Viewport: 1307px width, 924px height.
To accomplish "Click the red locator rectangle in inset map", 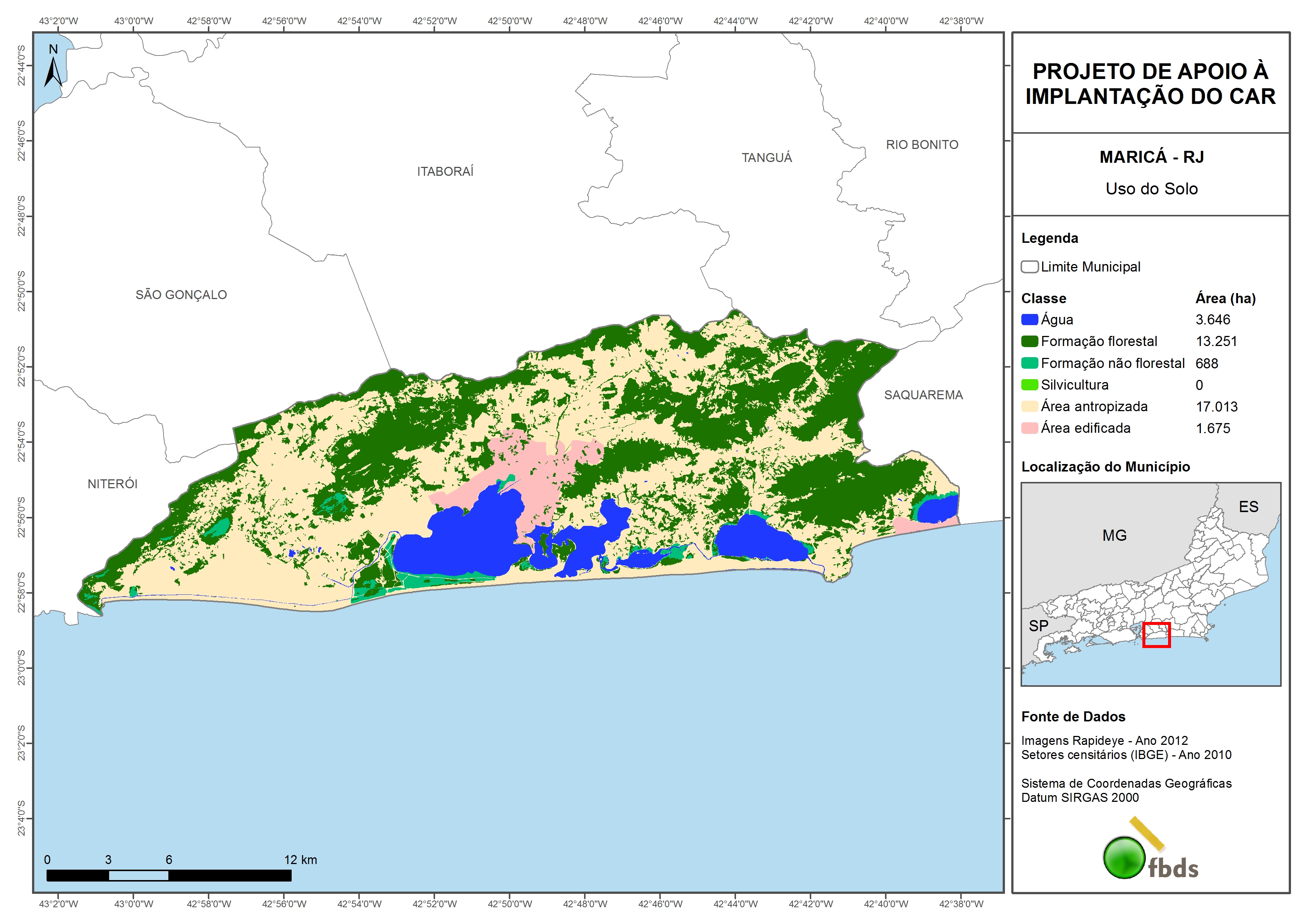I will tap(1156, 635).
